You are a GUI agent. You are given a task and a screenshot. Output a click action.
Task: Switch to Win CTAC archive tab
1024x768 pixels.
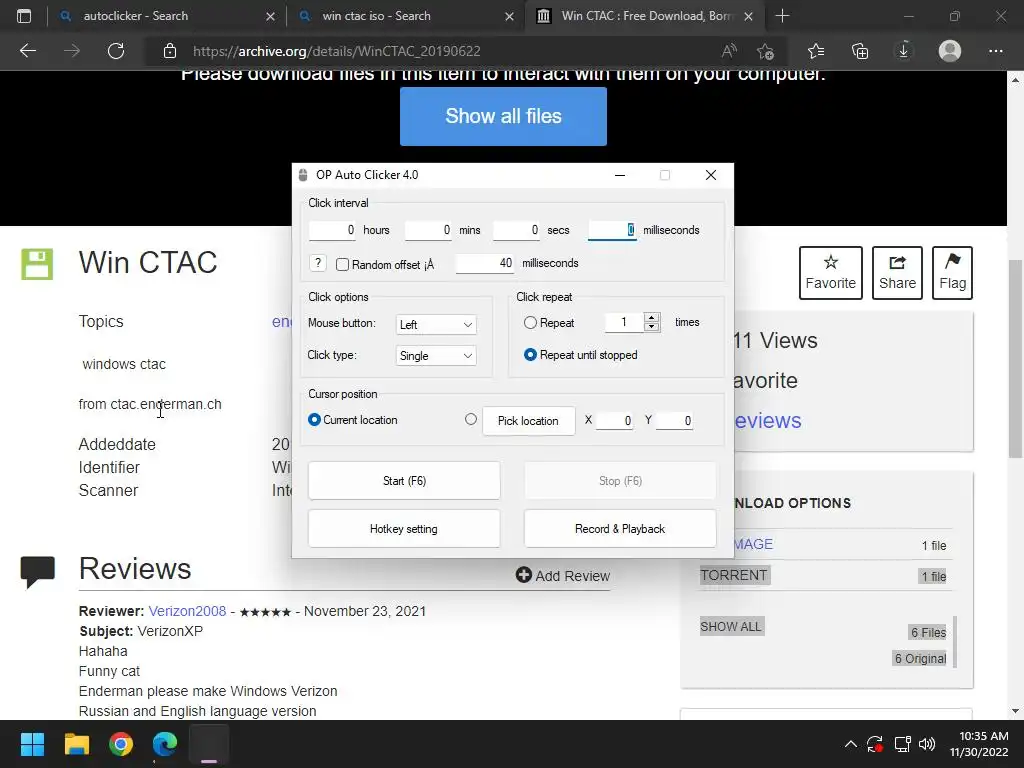click(x=647, y=16)
